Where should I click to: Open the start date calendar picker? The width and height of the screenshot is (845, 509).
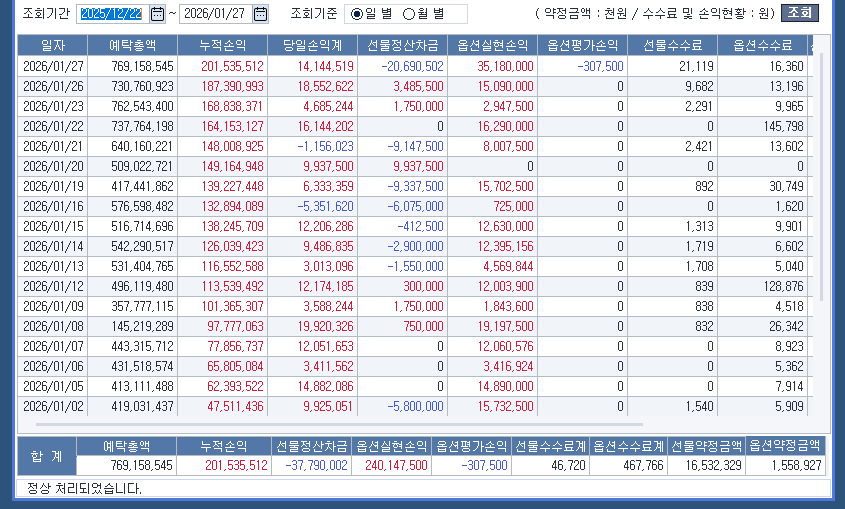(x=157, y=13)
